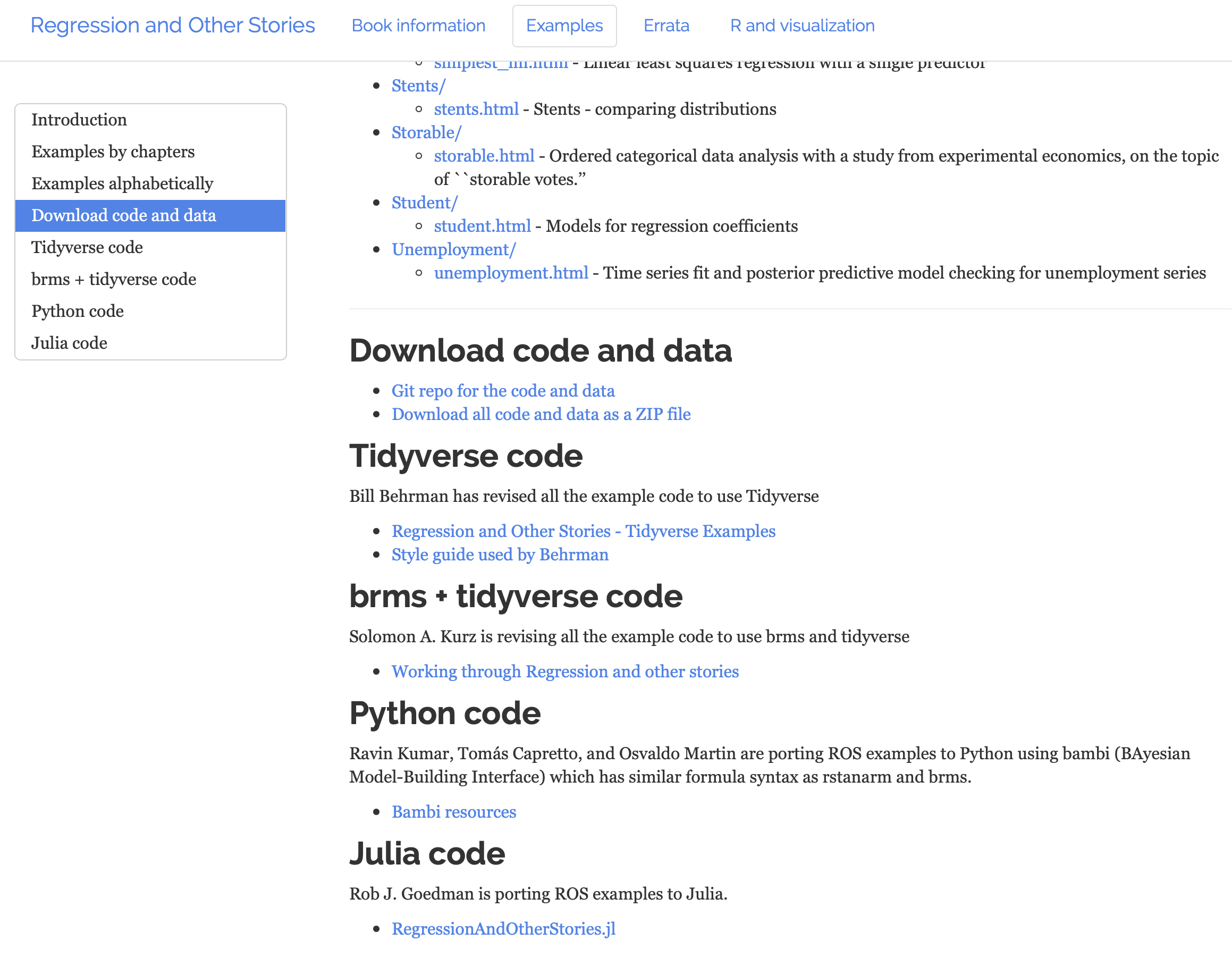Open Working through Regression and other stories
This screenshot has height=957, width=1232.
click(x=565, y=671)
